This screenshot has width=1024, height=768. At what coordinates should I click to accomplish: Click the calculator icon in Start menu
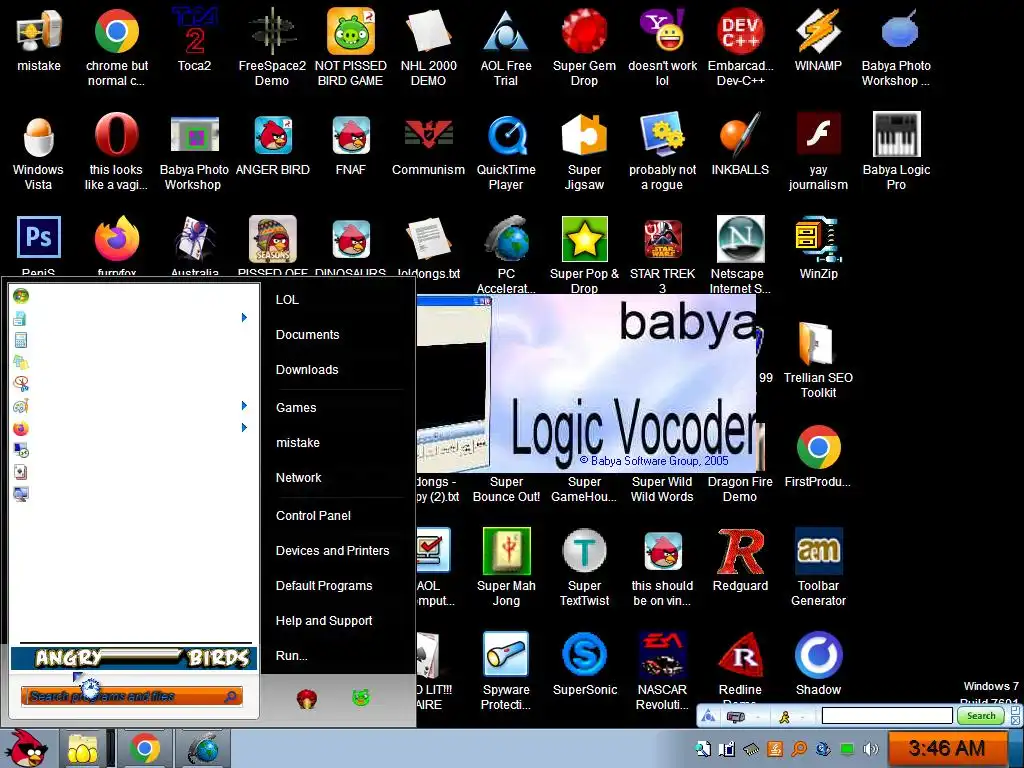(x=21, y=340)
